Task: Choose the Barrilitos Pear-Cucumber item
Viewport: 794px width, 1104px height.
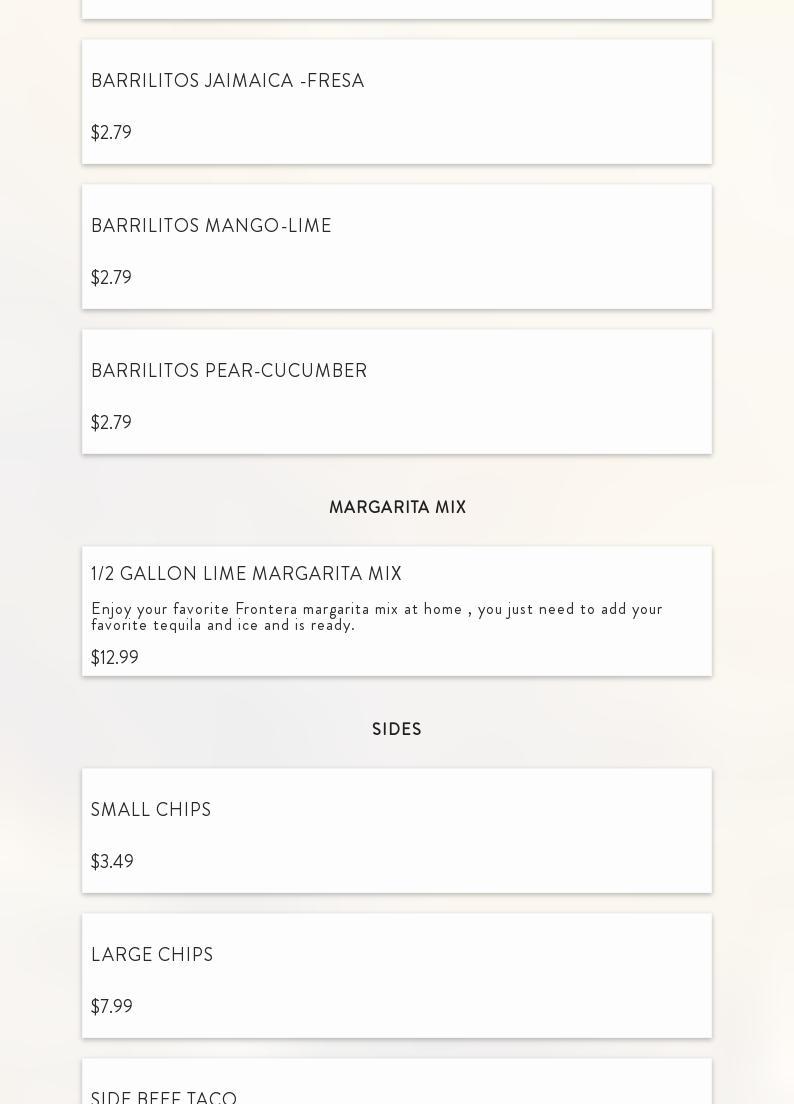Action: coord(229,371)
